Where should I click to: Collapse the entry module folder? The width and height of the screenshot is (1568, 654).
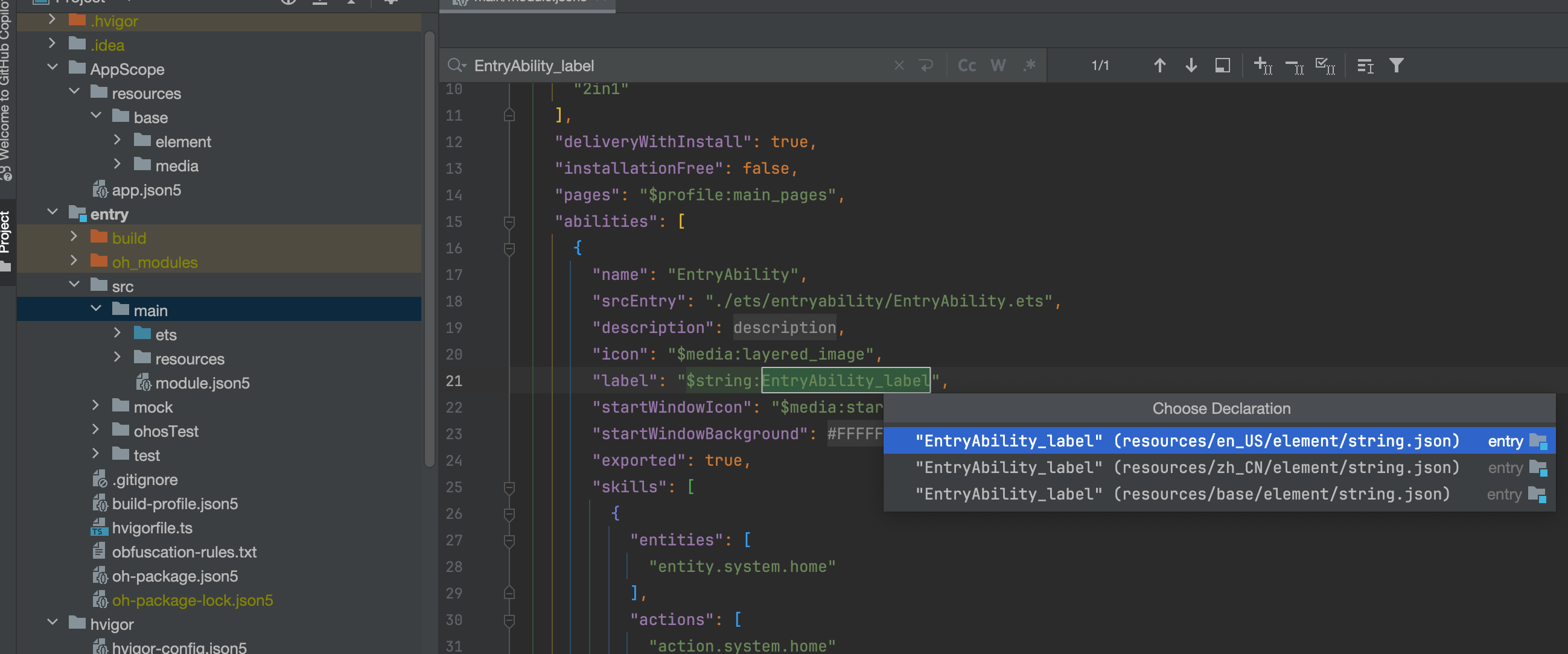[53, 212]
